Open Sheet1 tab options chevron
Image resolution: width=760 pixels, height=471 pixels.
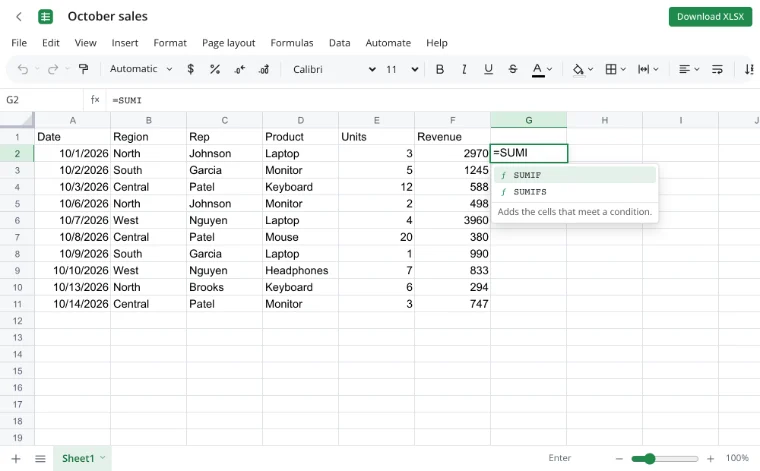point(103,457)
